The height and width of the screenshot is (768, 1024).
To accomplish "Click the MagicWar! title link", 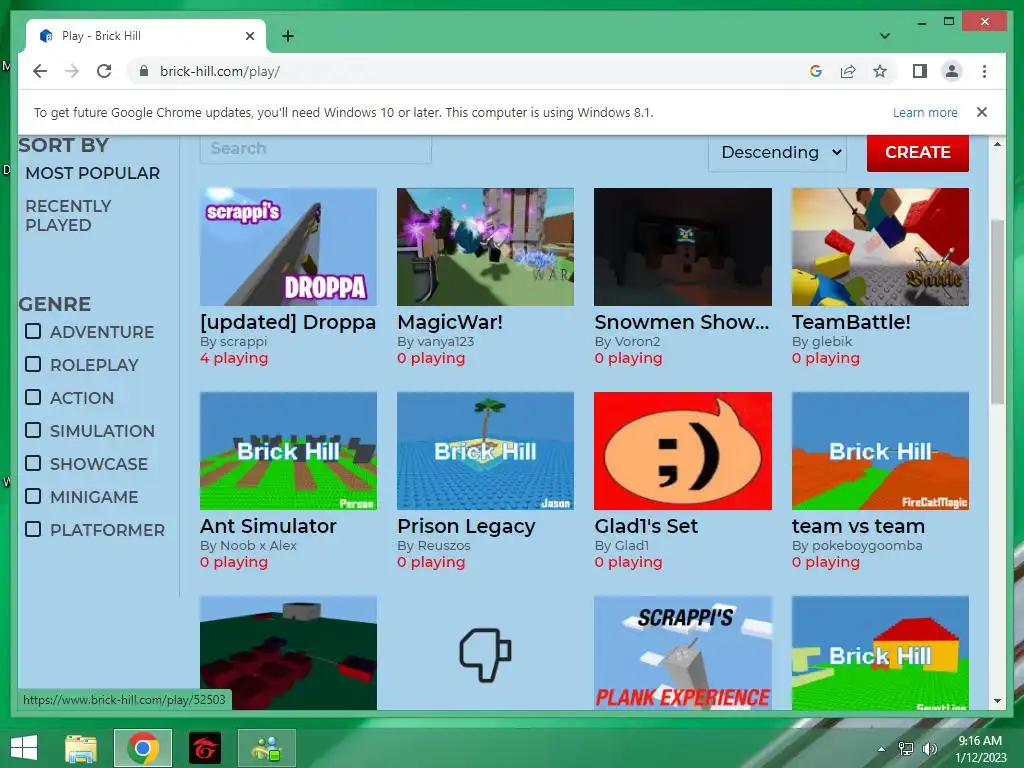I will click(x=450, y=323).
